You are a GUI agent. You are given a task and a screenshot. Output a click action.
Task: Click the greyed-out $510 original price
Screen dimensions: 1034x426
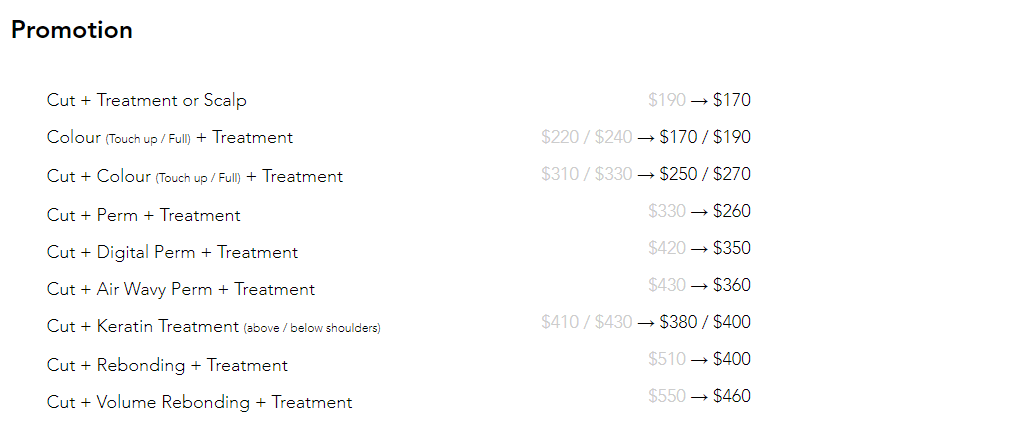coord(667,359)
